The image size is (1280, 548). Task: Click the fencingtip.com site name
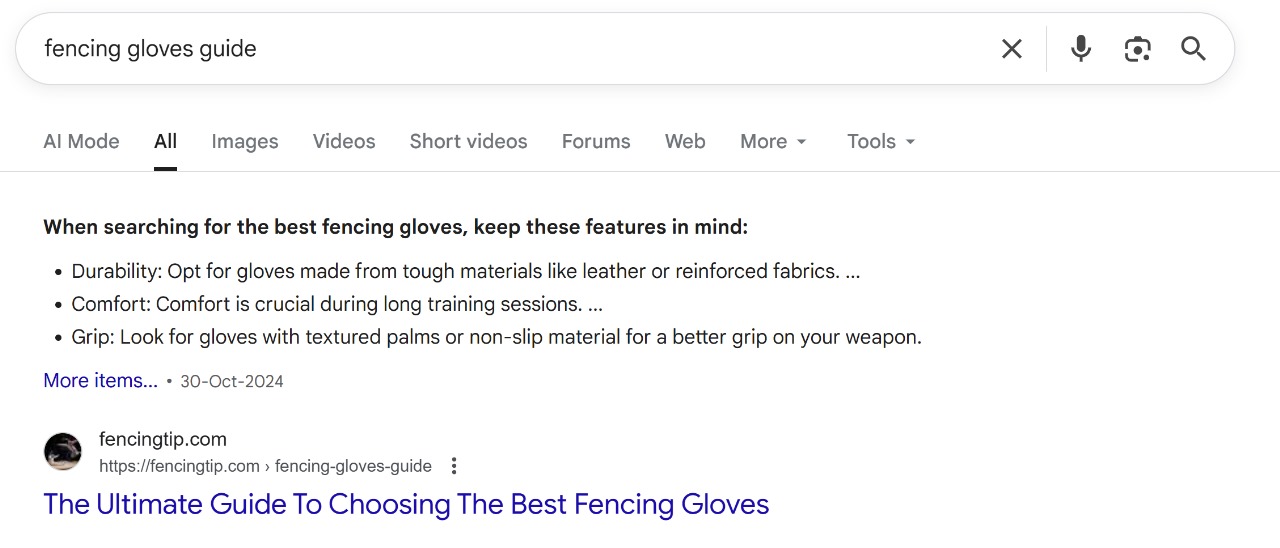coord(163,439)
